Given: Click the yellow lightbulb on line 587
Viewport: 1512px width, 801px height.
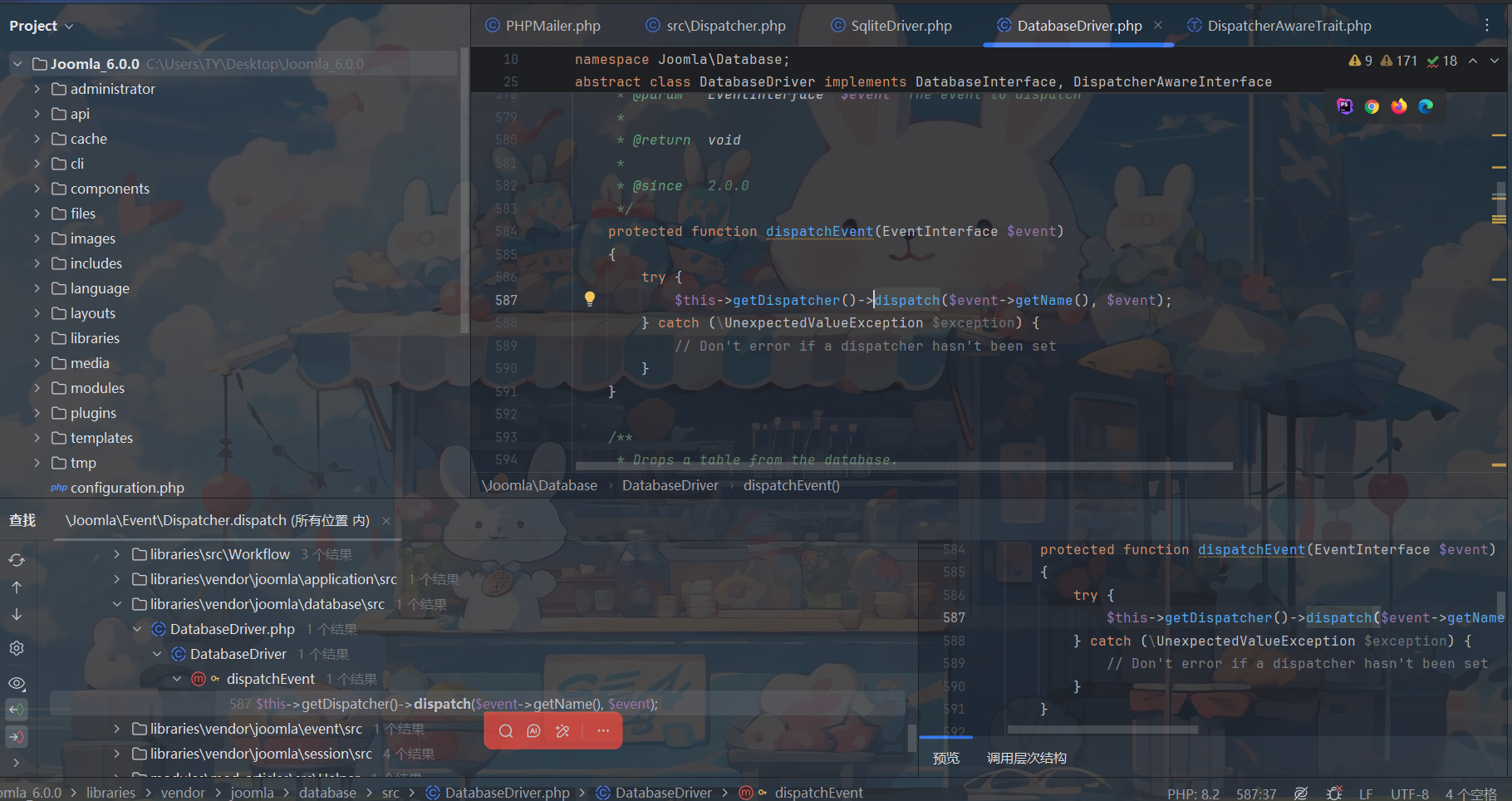Looking at the screenshot, I should coord(589,299).
